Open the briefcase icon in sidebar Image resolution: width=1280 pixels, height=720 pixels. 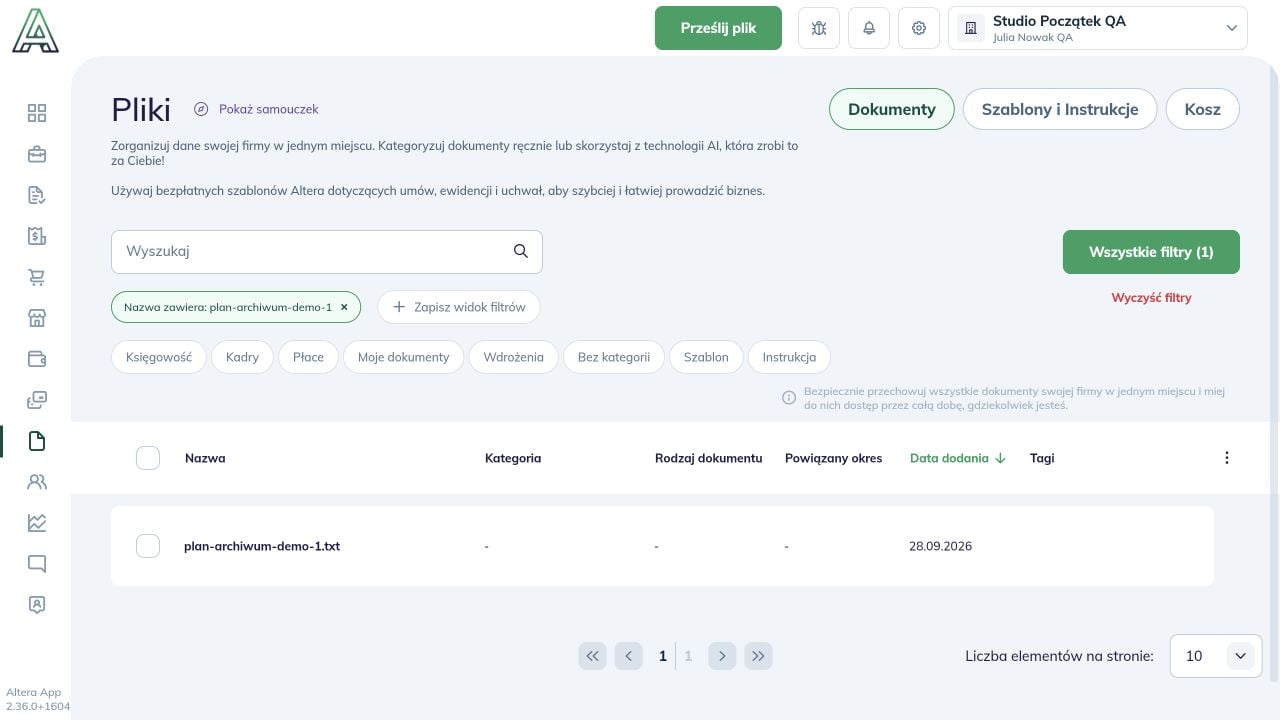pos(37,154)
